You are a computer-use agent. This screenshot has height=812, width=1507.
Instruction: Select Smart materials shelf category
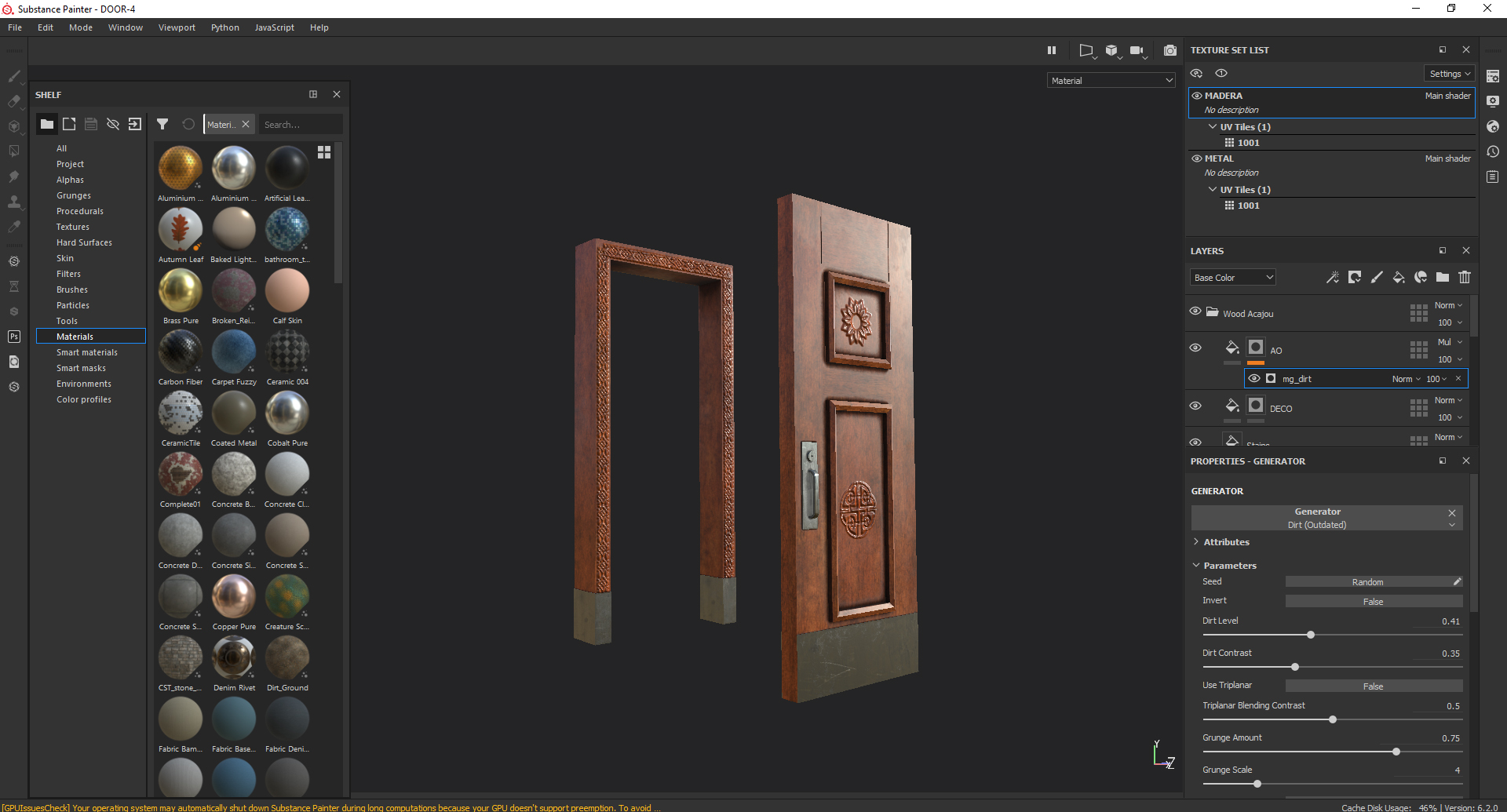point(87,352)
